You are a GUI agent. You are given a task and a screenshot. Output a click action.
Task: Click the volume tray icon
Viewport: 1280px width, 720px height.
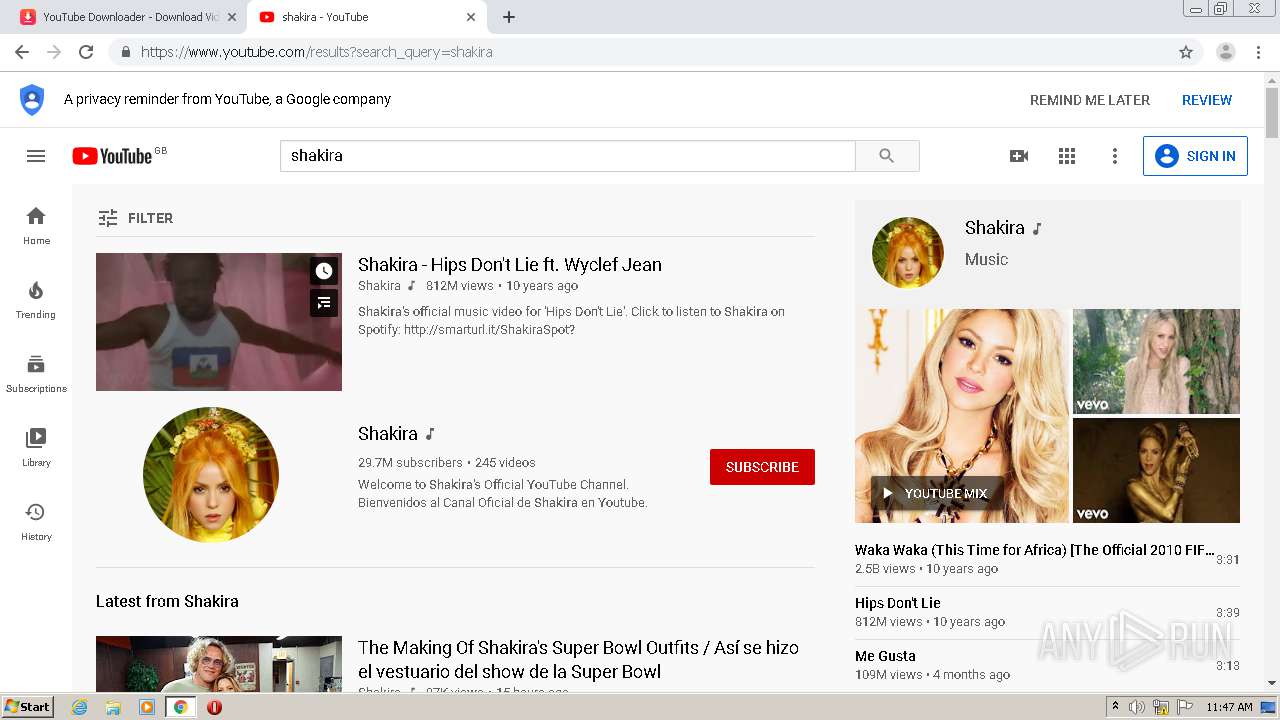point(1137,707)
